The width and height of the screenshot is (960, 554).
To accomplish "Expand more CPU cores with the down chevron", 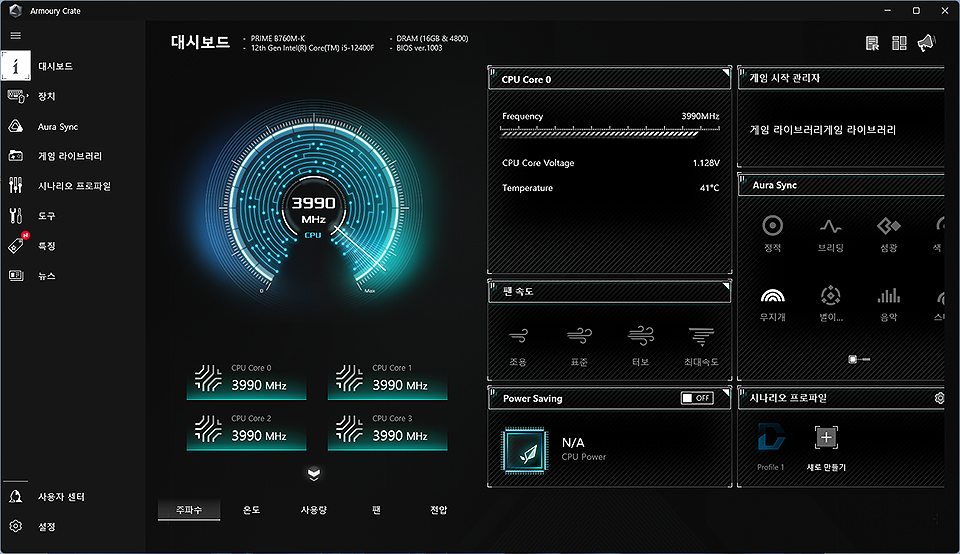I will tap(314, 473).
